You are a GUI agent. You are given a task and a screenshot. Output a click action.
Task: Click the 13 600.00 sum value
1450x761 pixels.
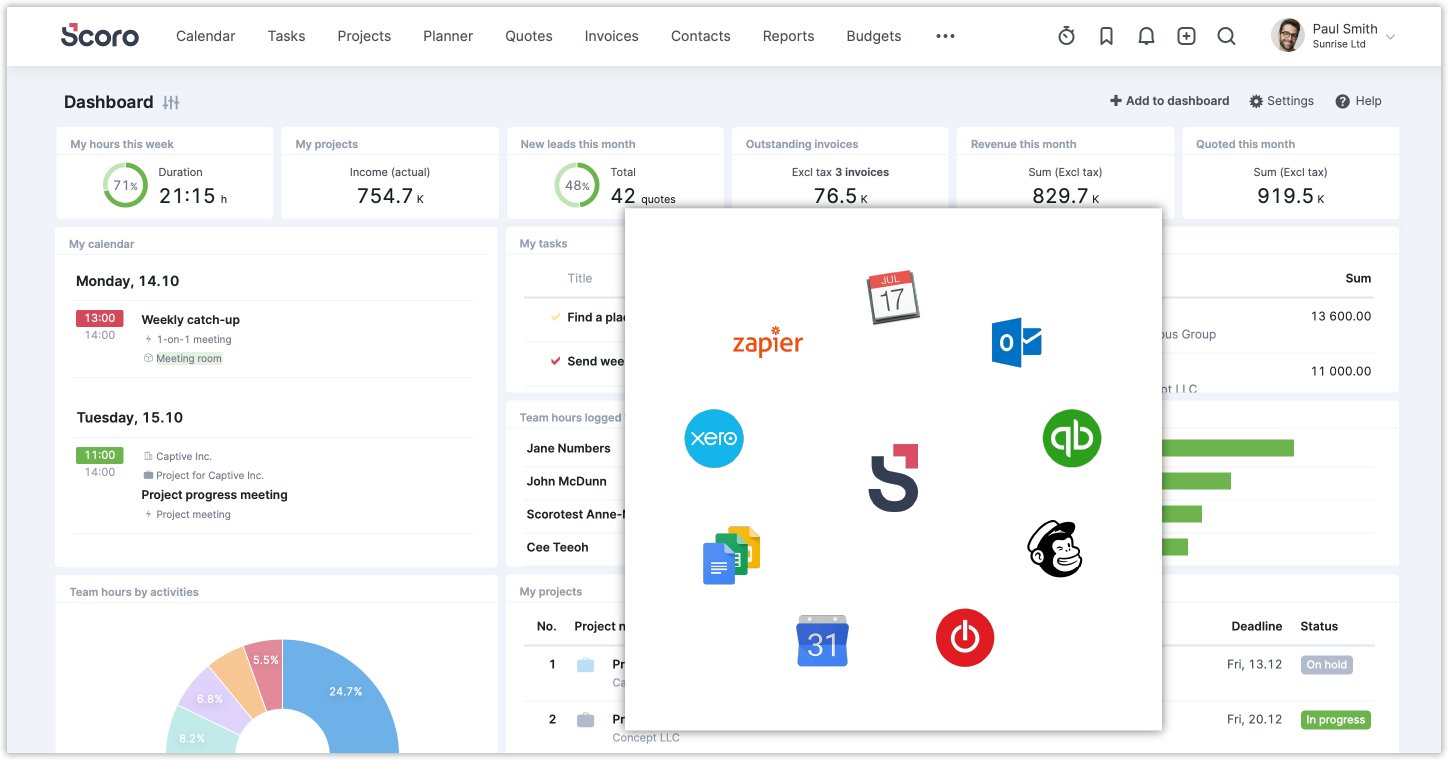(1341, 316)
